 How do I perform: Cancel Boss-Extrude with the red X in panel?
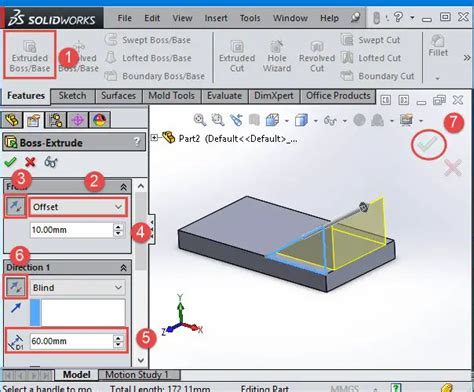click(x=30, y=162)
